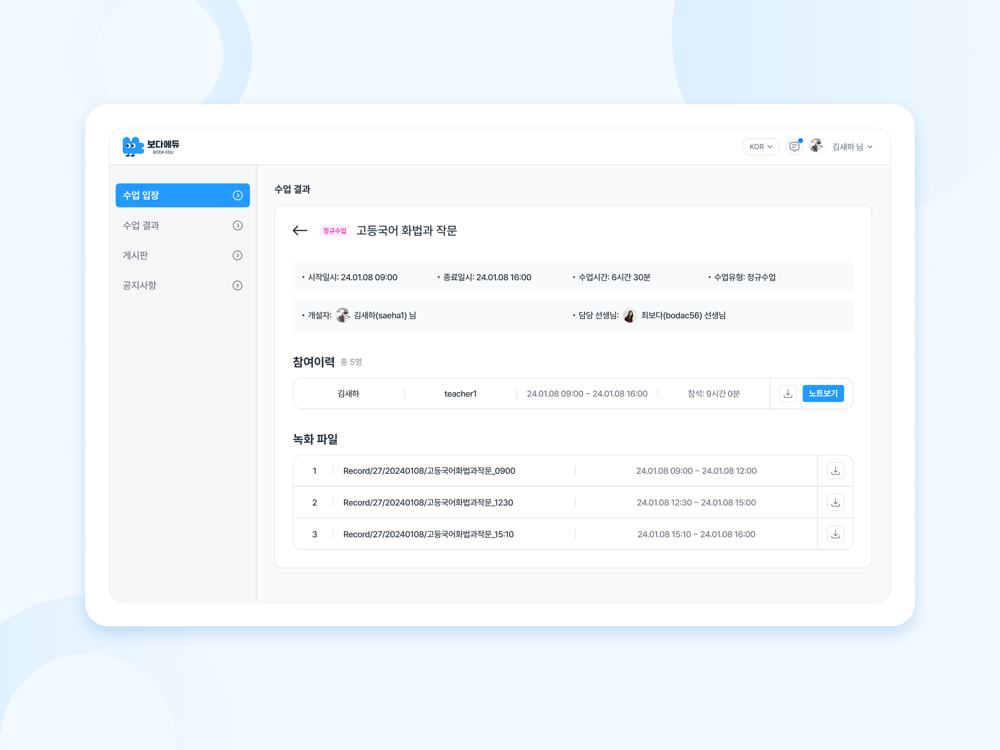This screenshot has height=750, width=1000.
Task: Go back with the left arrow
Action: pyautogui.click(x=300, y=230)
